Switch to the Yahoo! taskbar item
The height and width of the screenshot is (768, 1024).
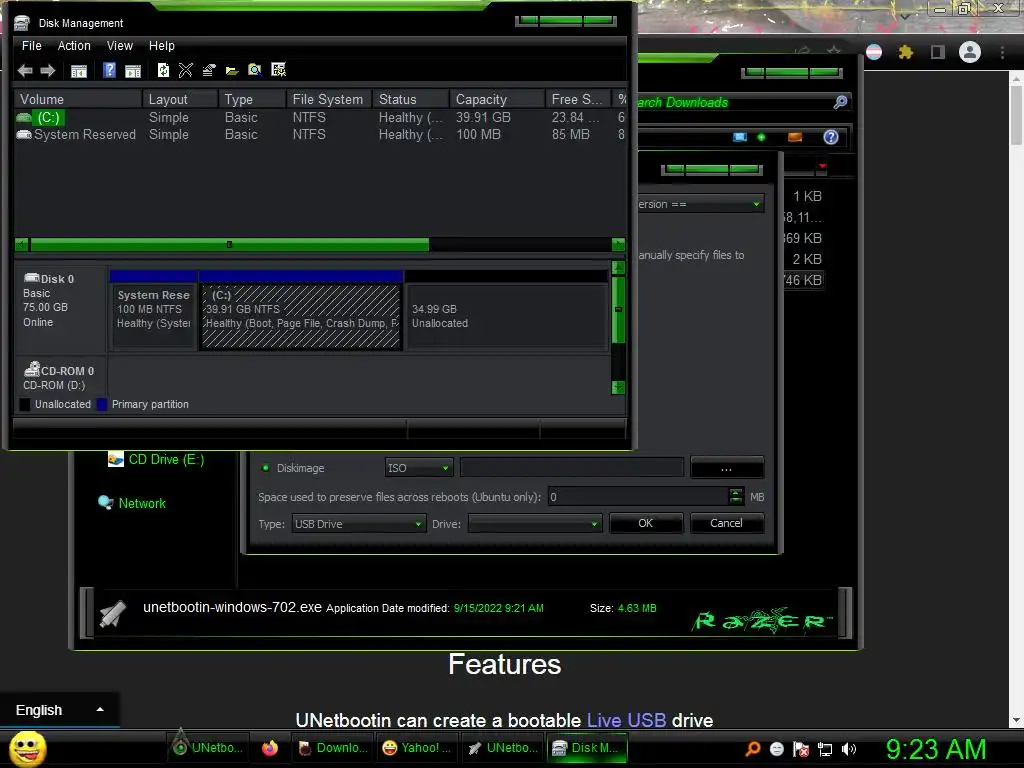417,748
